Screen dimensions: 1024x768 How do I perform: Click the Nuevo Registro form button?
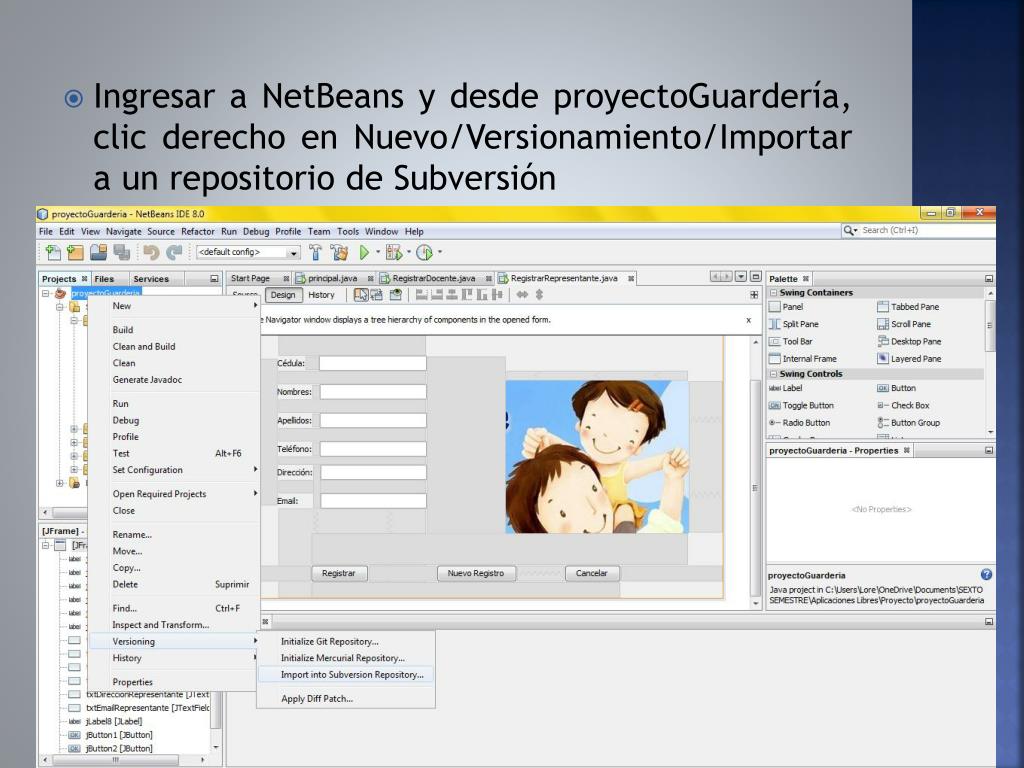tap(476, 573)
